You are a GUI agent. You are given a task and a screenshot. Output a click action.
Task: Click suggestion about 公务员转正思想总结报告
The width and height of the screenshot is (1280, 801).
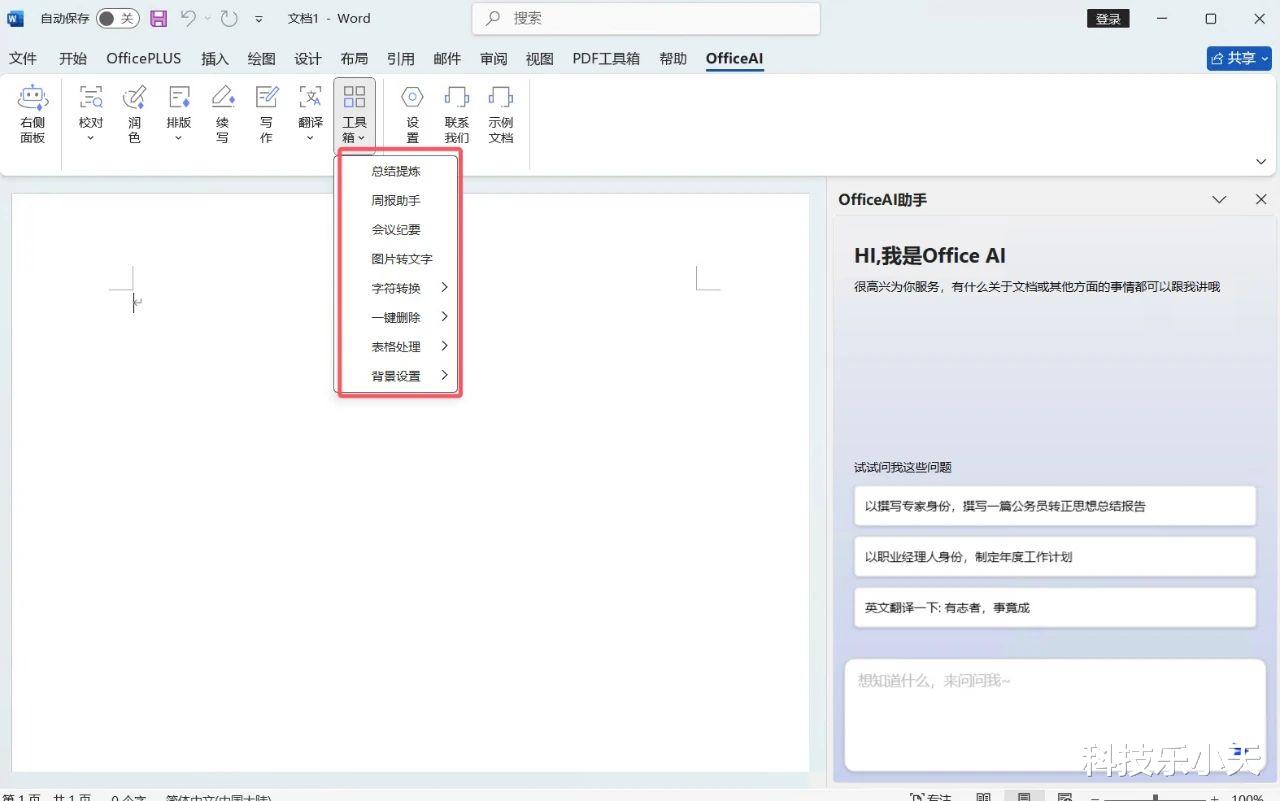tap(1055, 506)
